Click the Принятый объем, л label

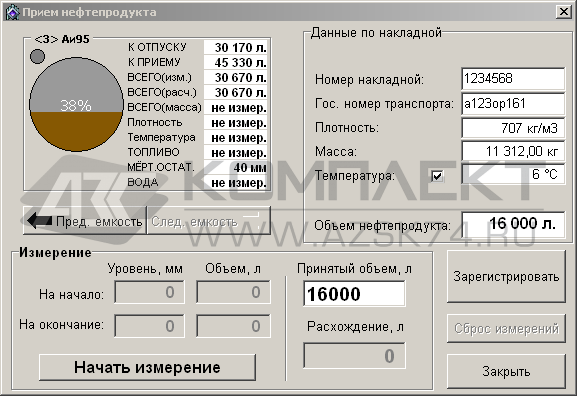tap(354, 269)
